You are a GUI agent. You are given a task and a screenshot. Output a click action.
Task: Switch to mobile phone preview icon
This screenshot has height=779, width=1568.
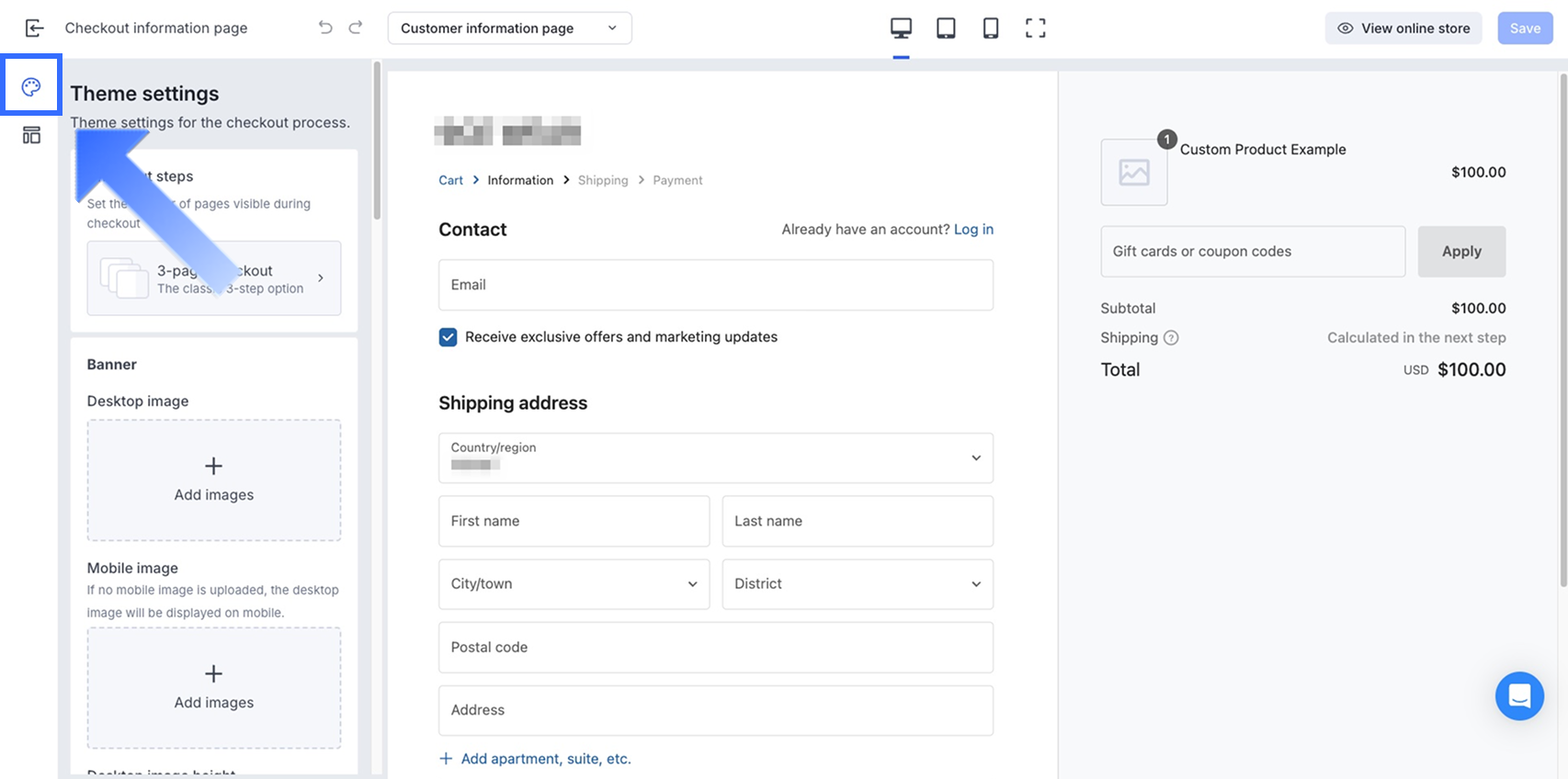click(x=991, y=28)
